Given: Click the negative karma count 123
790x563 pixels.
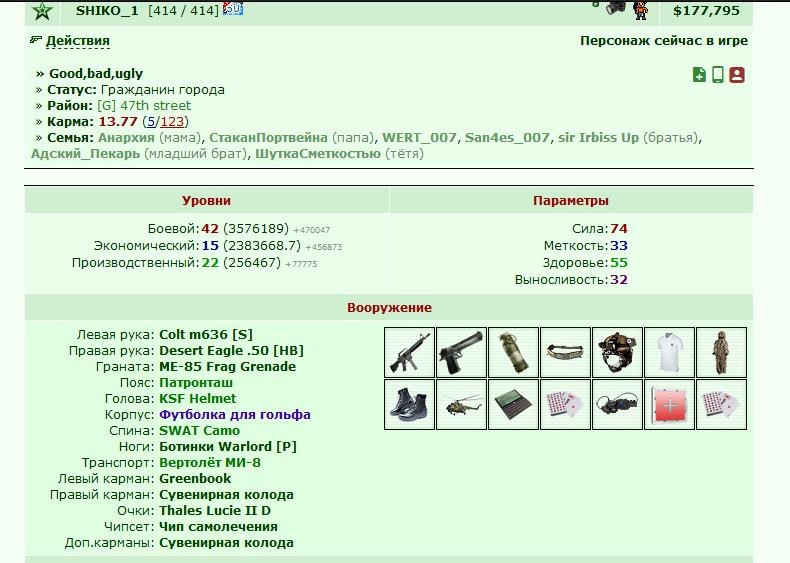Looking at the screenshot, I should [172, 121].
